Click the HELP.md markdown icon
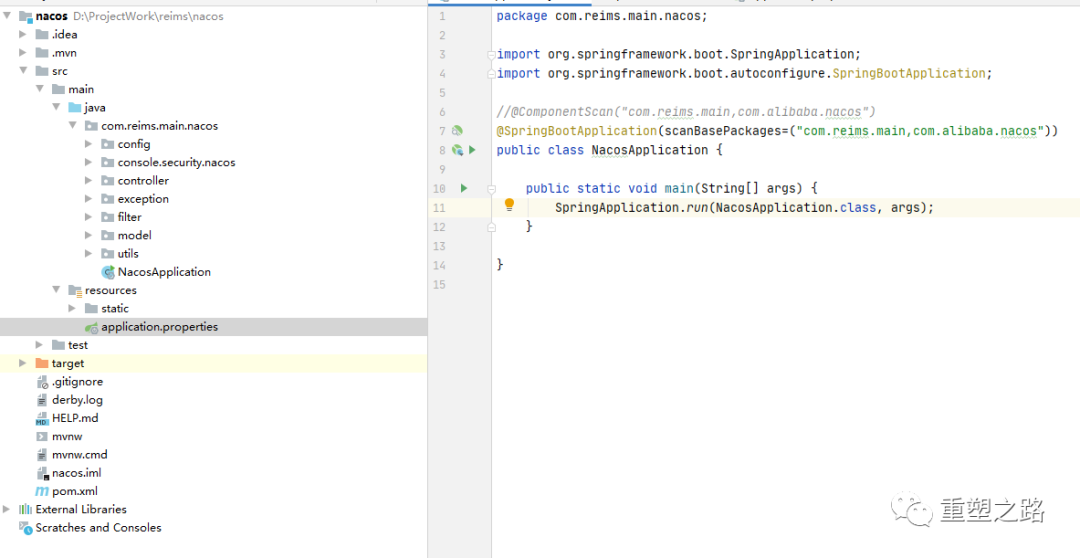 pos(42,418)
